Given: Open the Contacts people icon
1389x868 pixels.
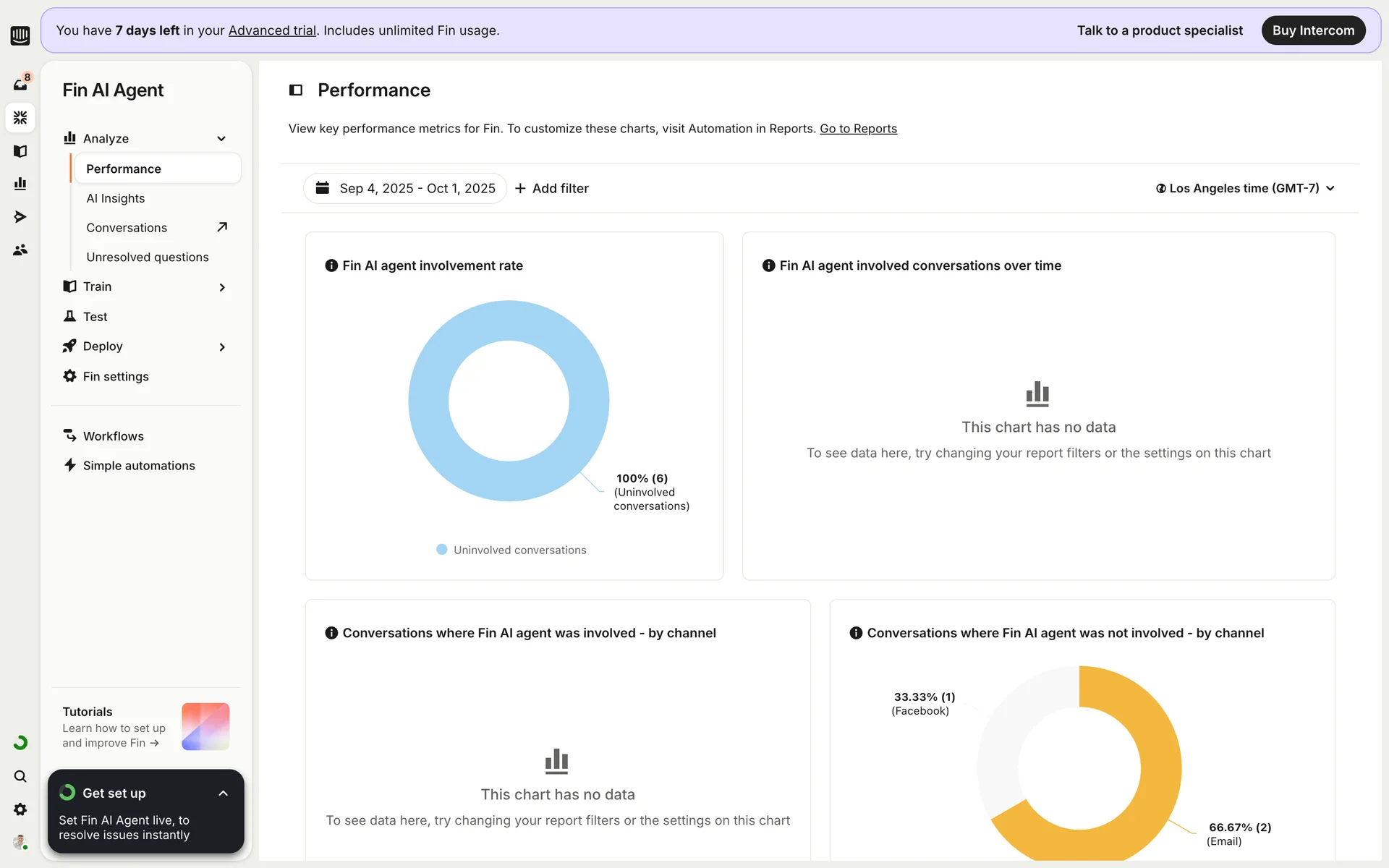Looking at the screenshot, I should (x=20, y=250).
